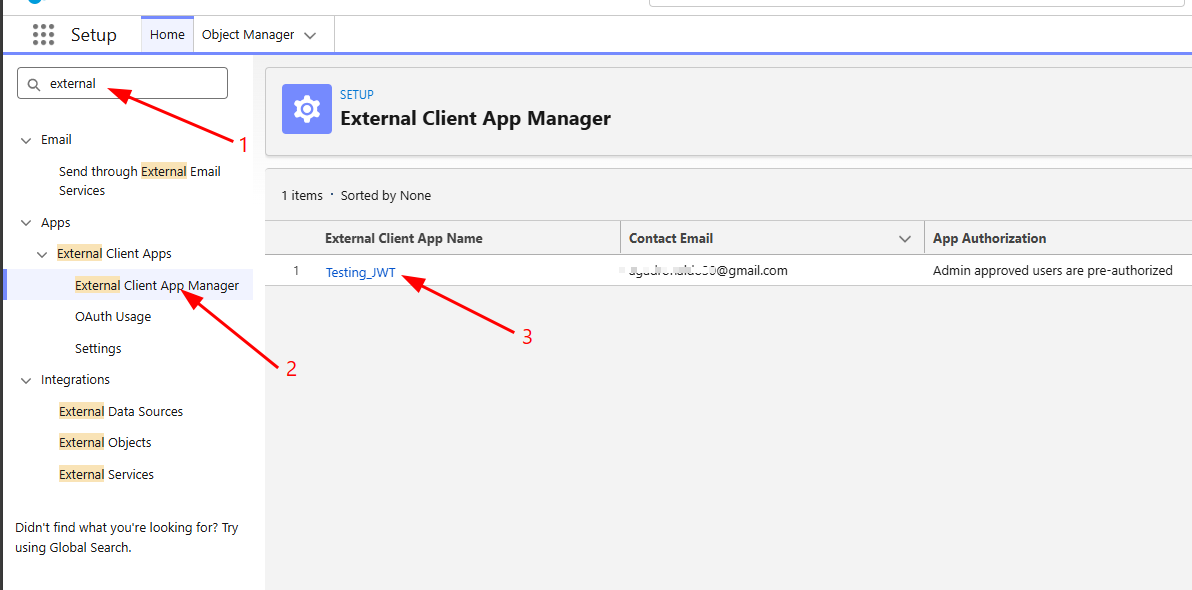Click the External Client App Manager gear icon
The width and height of the screenshot is (1192, 590).
(x=306, y=109)
